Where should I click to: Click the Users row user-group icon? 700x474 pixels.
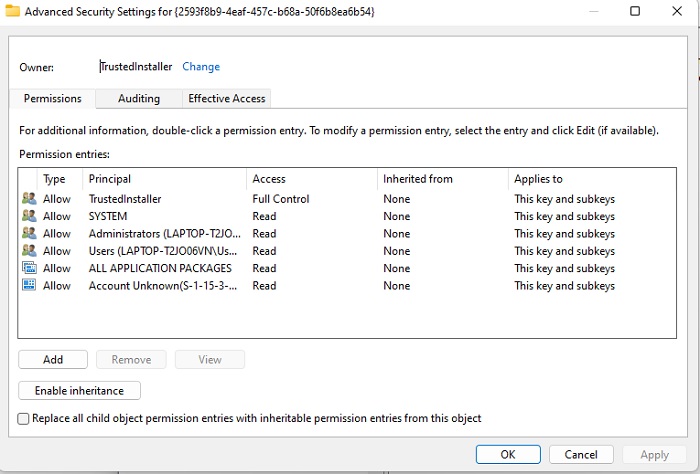(x=29, y=250)
